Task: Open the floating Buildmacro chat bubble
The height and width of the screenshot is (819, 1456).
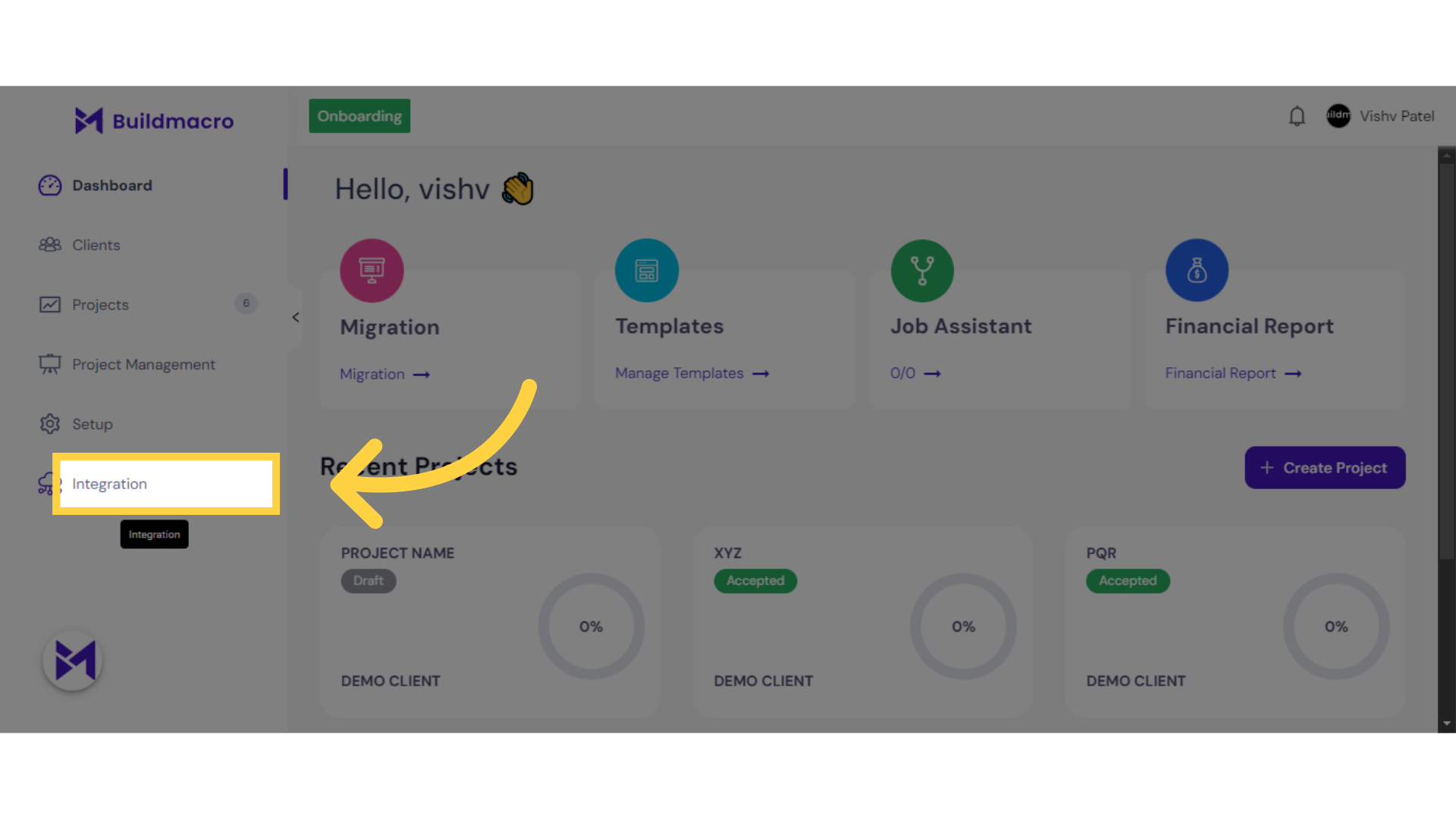Action: click(x=73, y=661)
